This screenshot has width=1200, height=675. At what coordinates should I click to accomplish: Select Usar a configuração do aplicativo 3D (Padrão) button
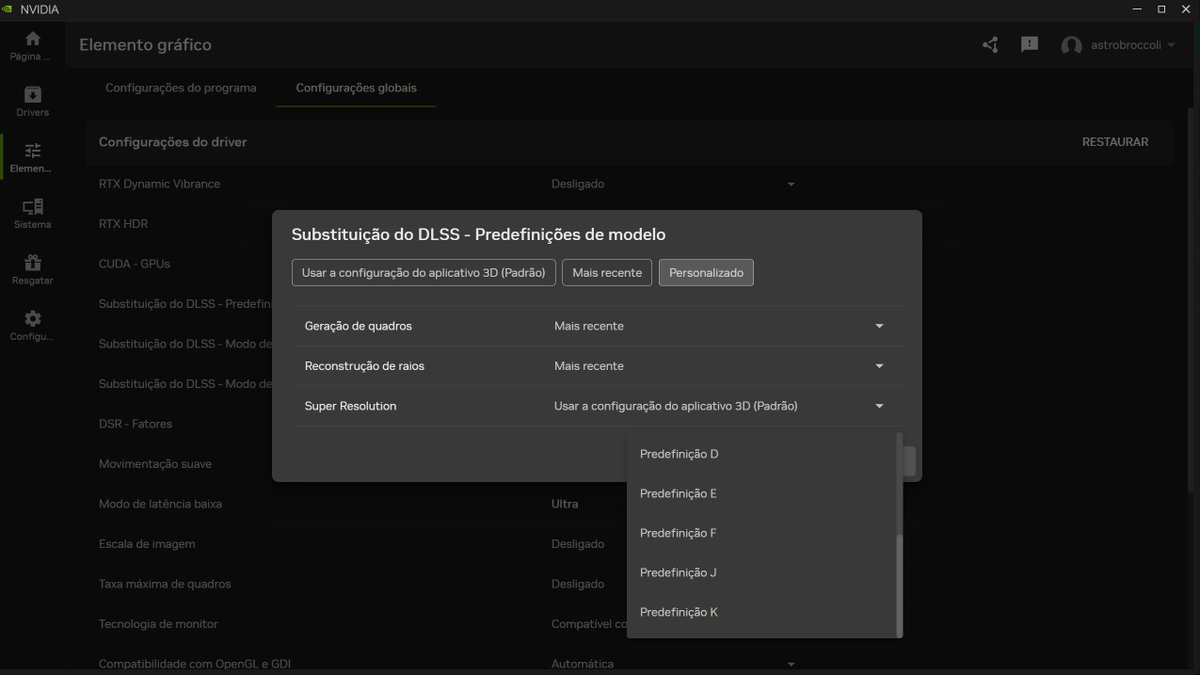pos(424,273)
